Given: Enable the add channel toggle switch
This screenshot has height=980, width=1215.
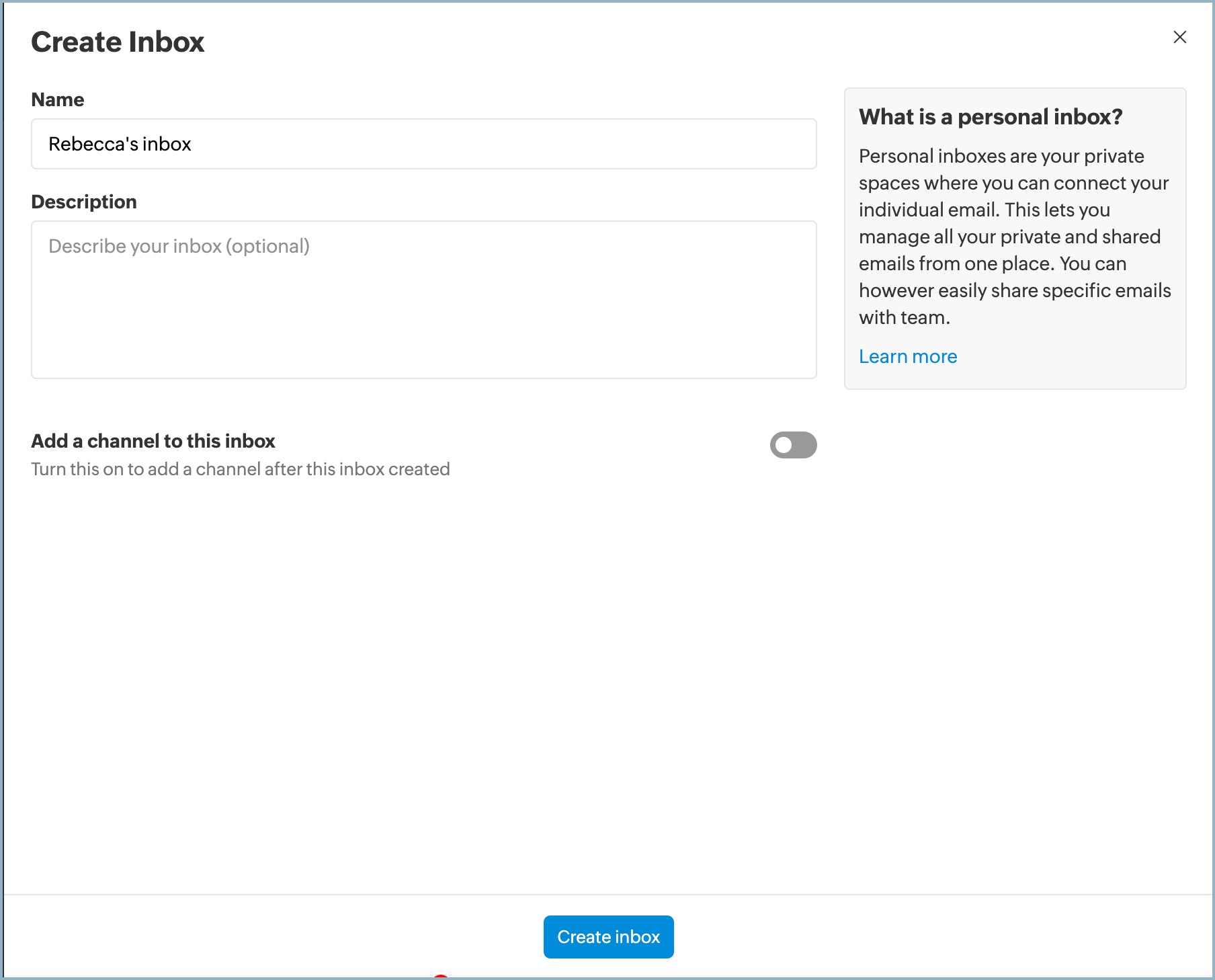Looking at the screenshot, I should (x=793, y=445).
